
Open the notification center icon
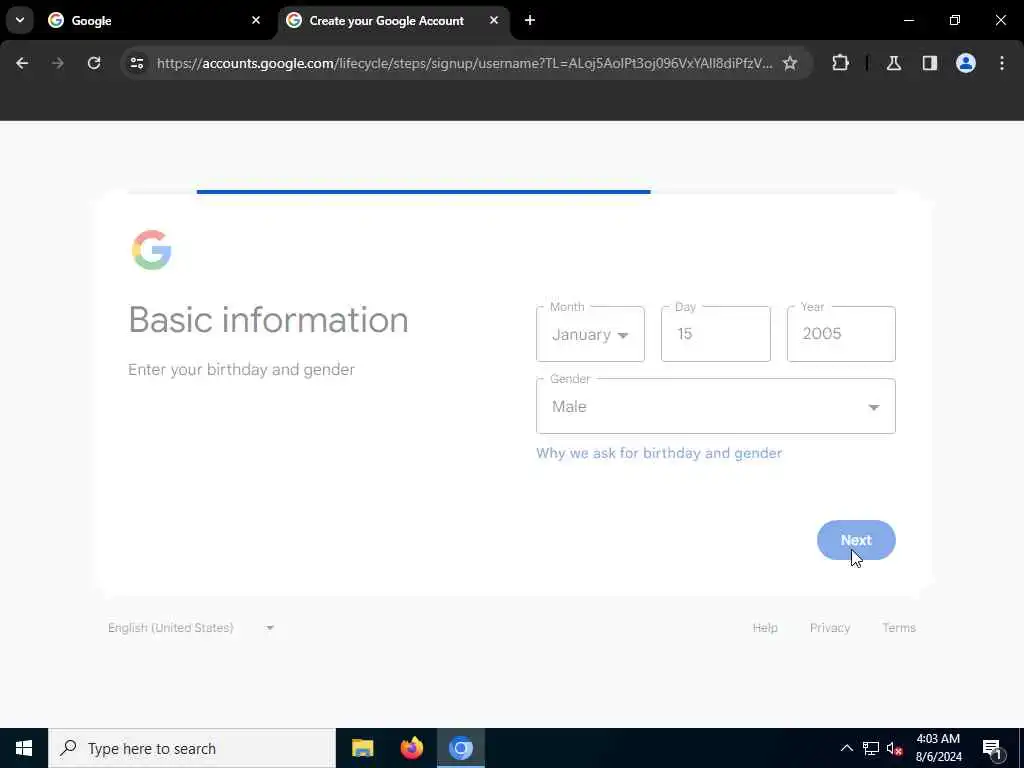click(992, 748)
